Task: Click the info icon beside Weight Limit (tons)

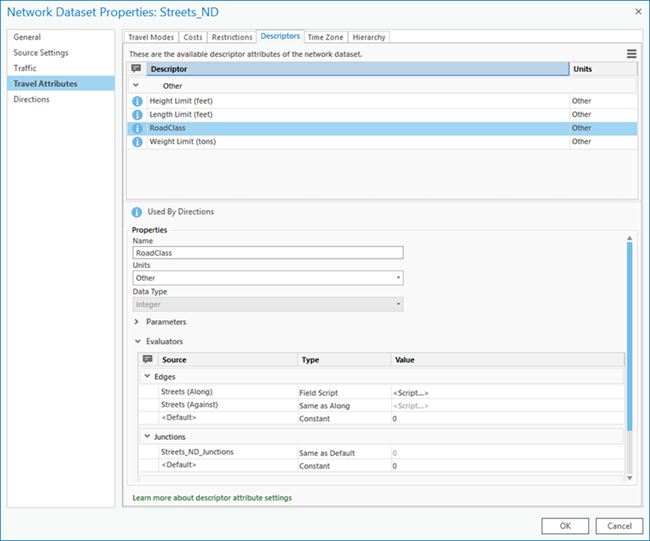Action: (137, 142)
